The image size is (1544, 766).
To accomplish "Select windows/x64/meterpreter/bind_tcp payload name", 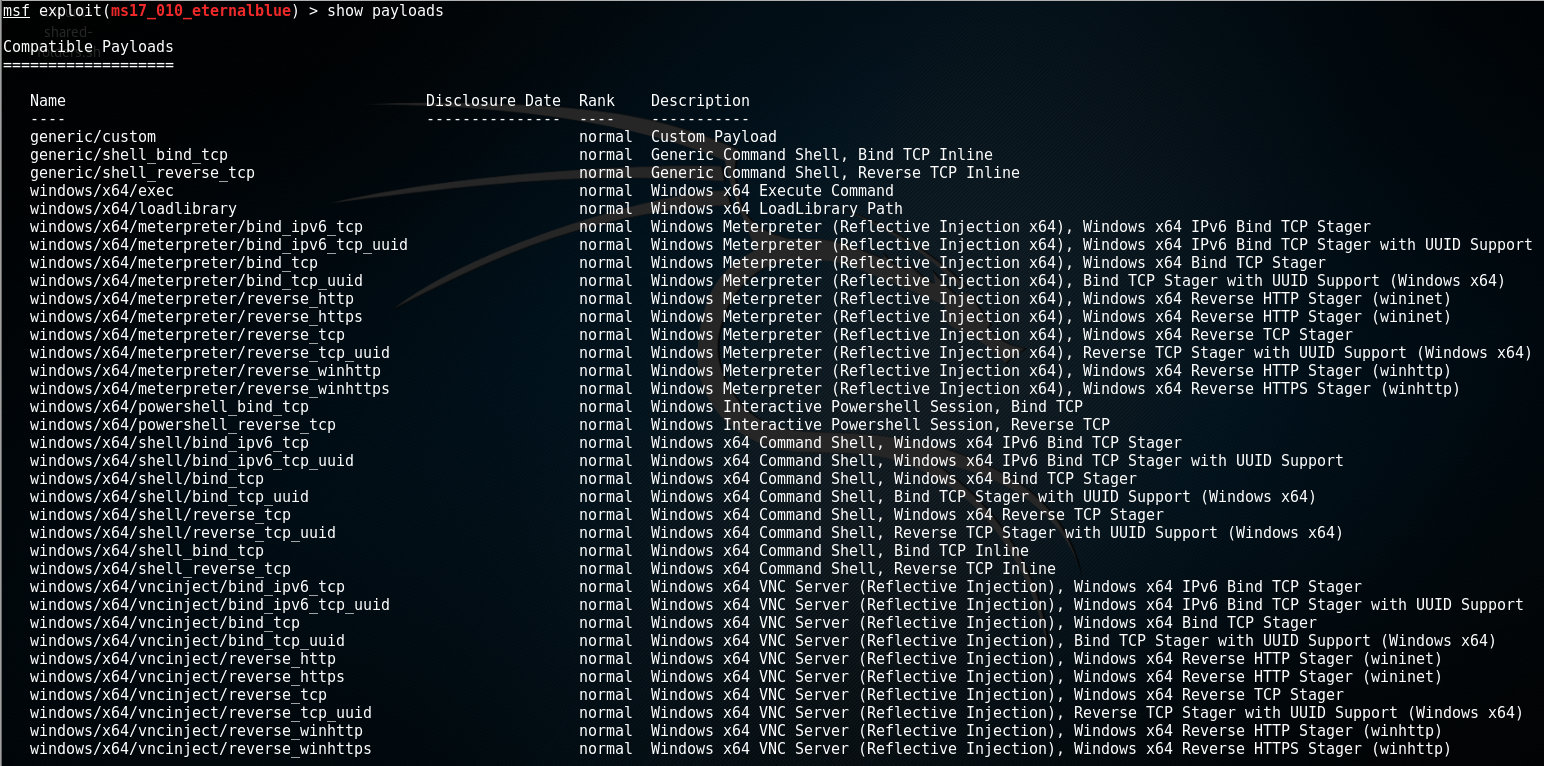I will tap(174, 263).
